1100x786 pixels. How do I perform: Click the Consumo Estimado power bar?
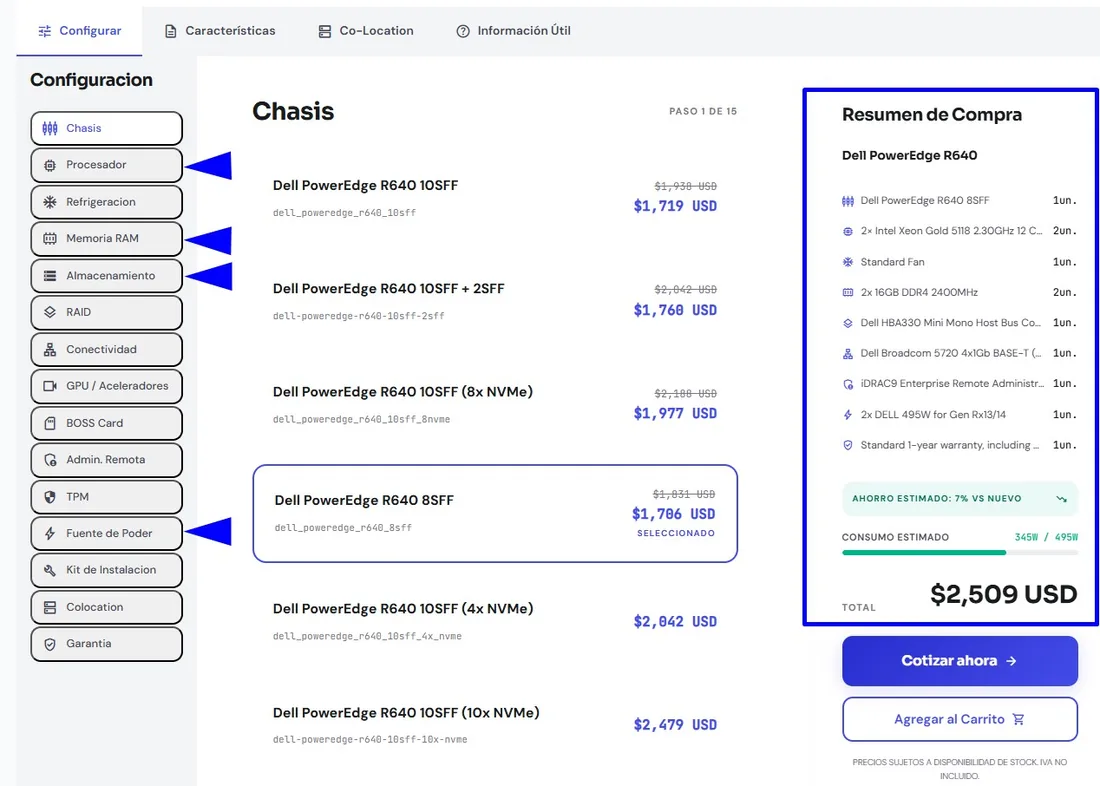pyautogui.click(x=960, y=553)
